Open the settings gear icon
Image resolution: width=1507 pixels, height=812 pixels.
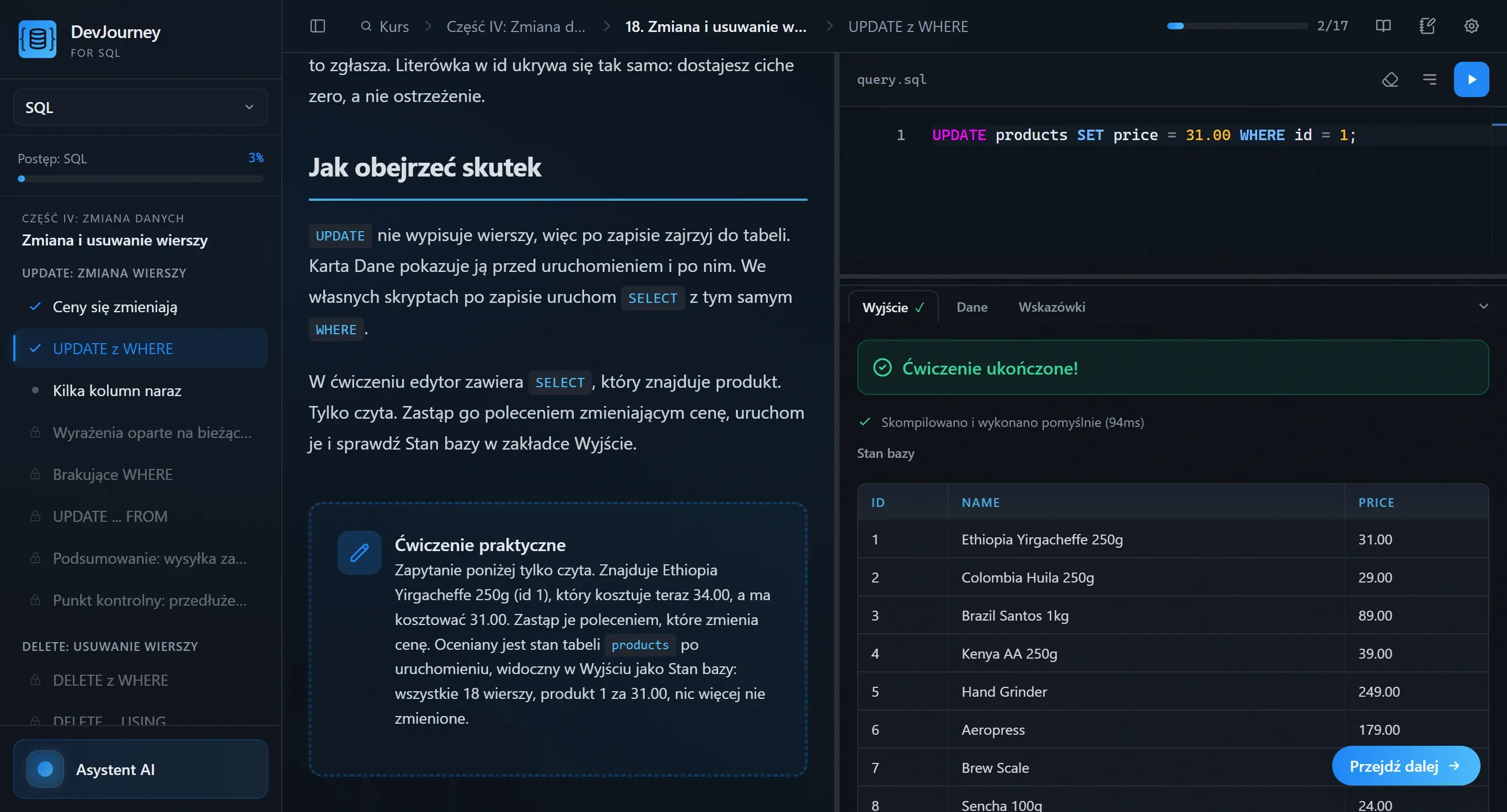tap(1471, 26)
